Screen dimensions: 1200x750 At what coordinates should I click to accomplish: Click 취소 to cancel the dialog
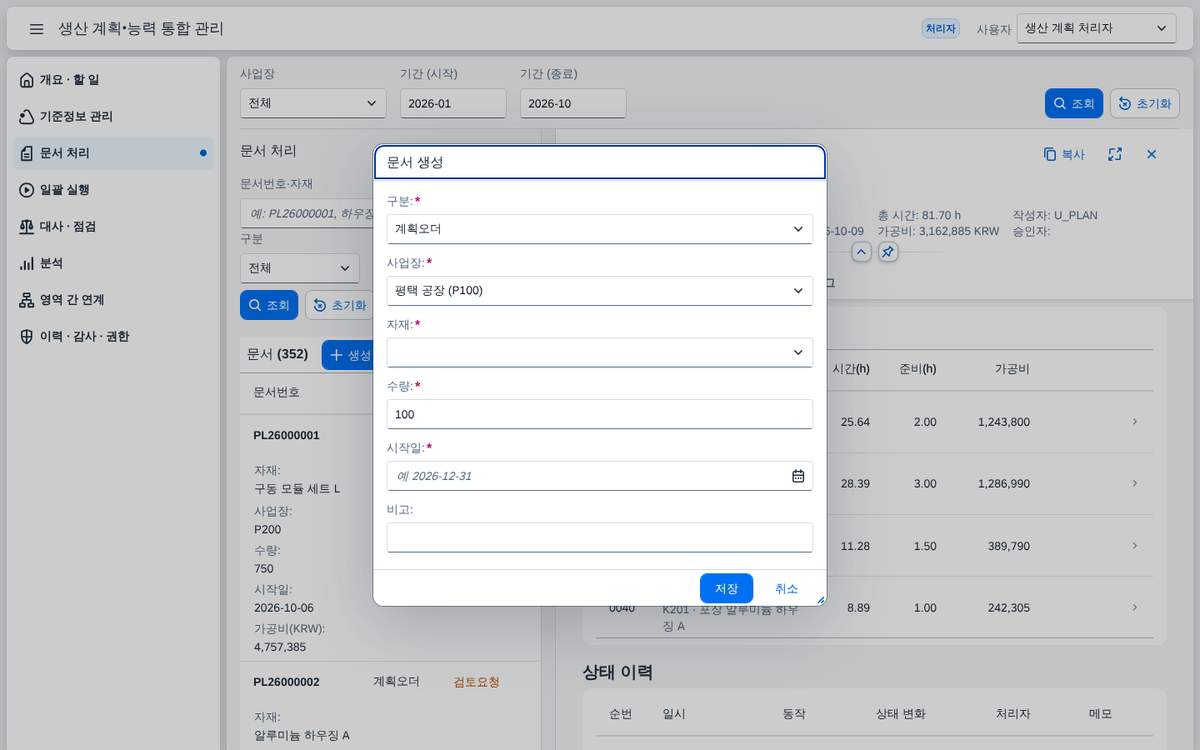786,588
